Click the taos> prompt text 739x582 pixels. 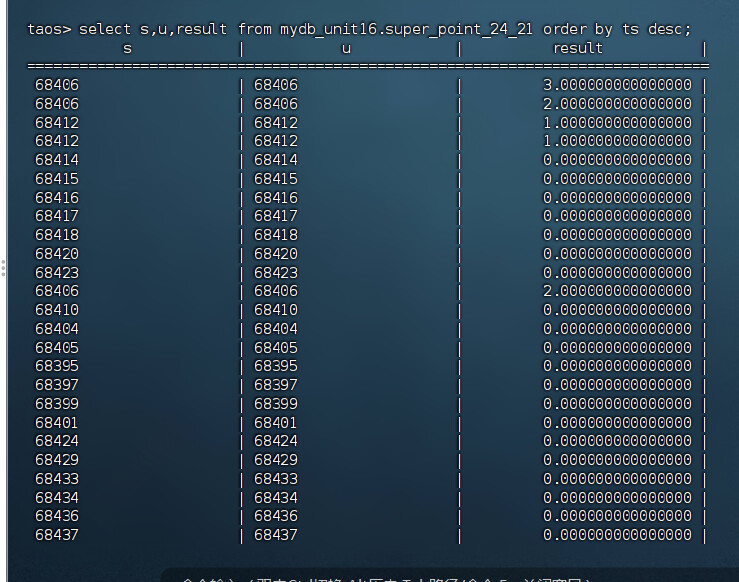click(49, 29)
